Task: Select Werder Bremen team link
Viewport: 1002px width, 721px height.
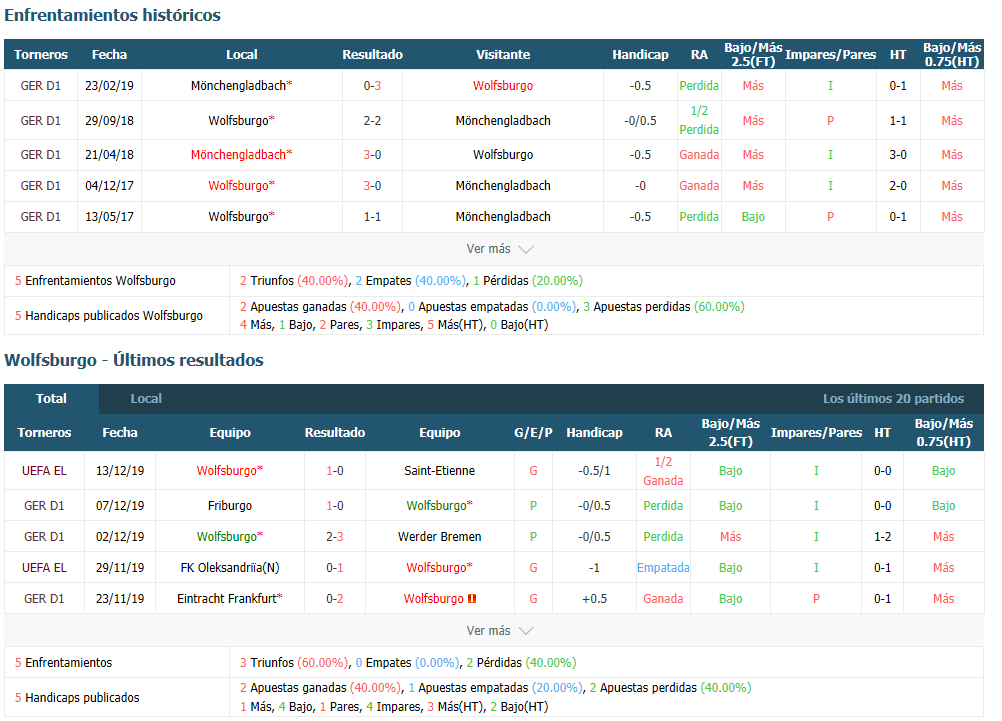Action: tap(440, 537)
